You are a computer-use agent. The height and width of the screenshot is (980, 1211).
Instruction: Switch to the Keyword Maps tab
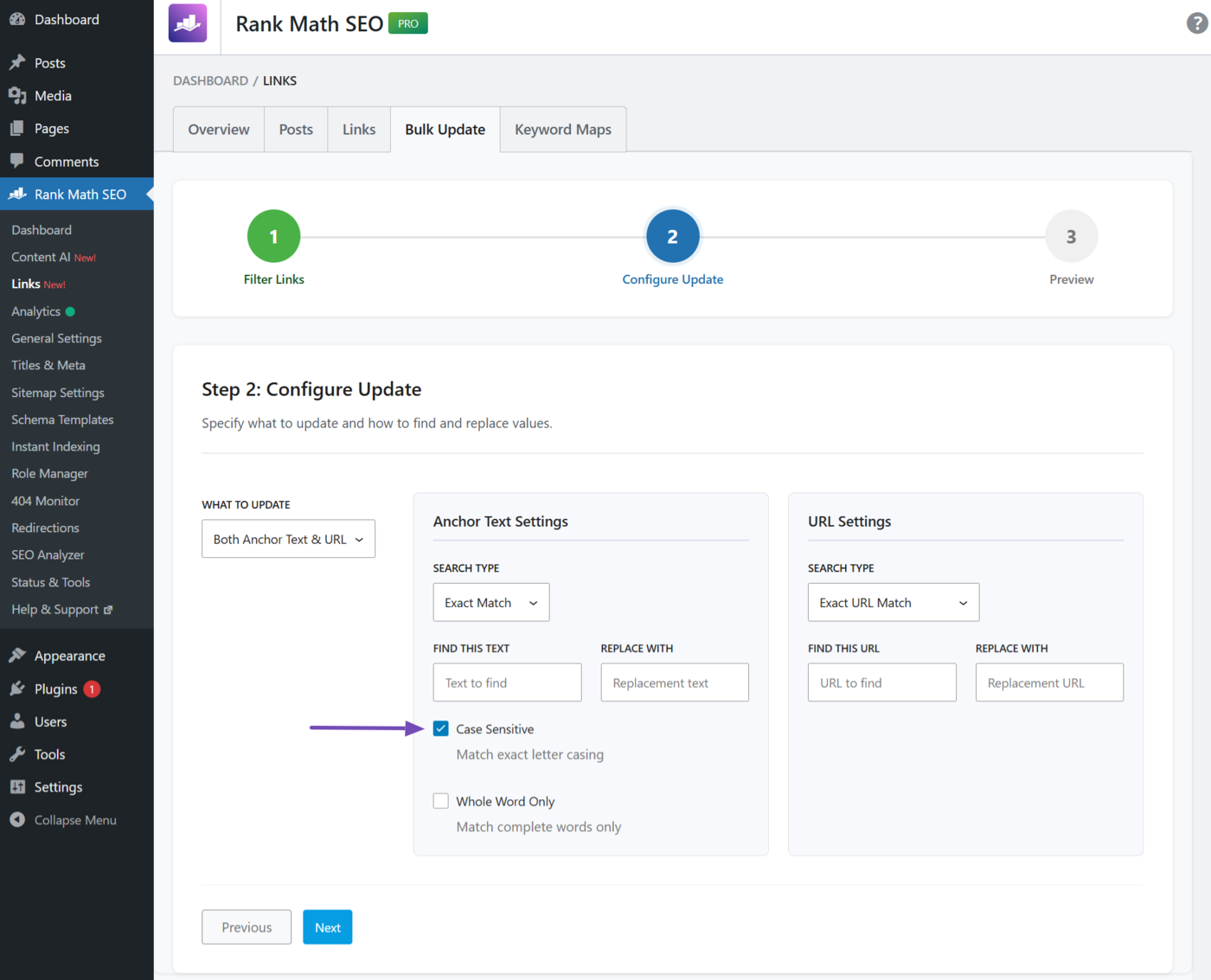click(562, 129)
